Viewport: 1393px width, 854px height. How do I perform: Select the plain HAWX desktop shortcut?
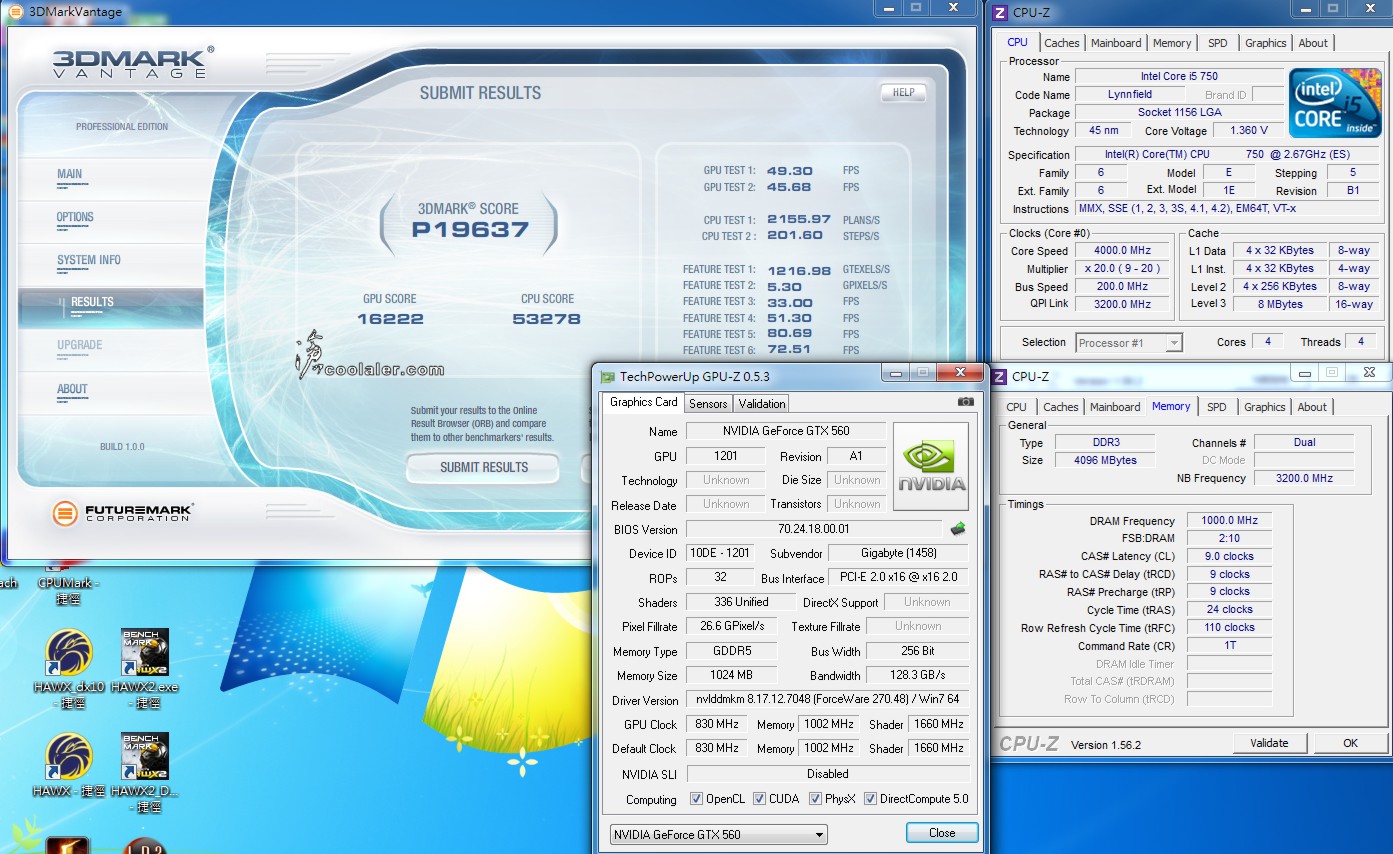tap(67, 765)
